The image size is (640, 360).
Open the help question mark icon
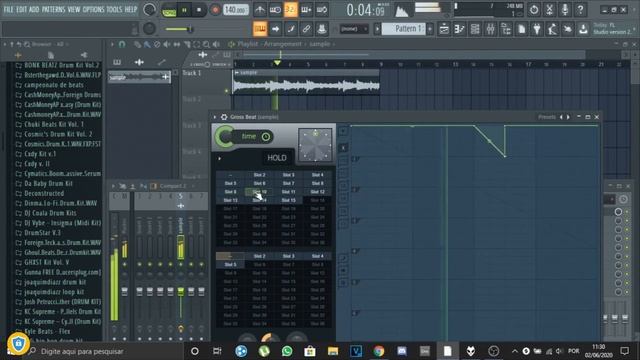pos(580,9)
